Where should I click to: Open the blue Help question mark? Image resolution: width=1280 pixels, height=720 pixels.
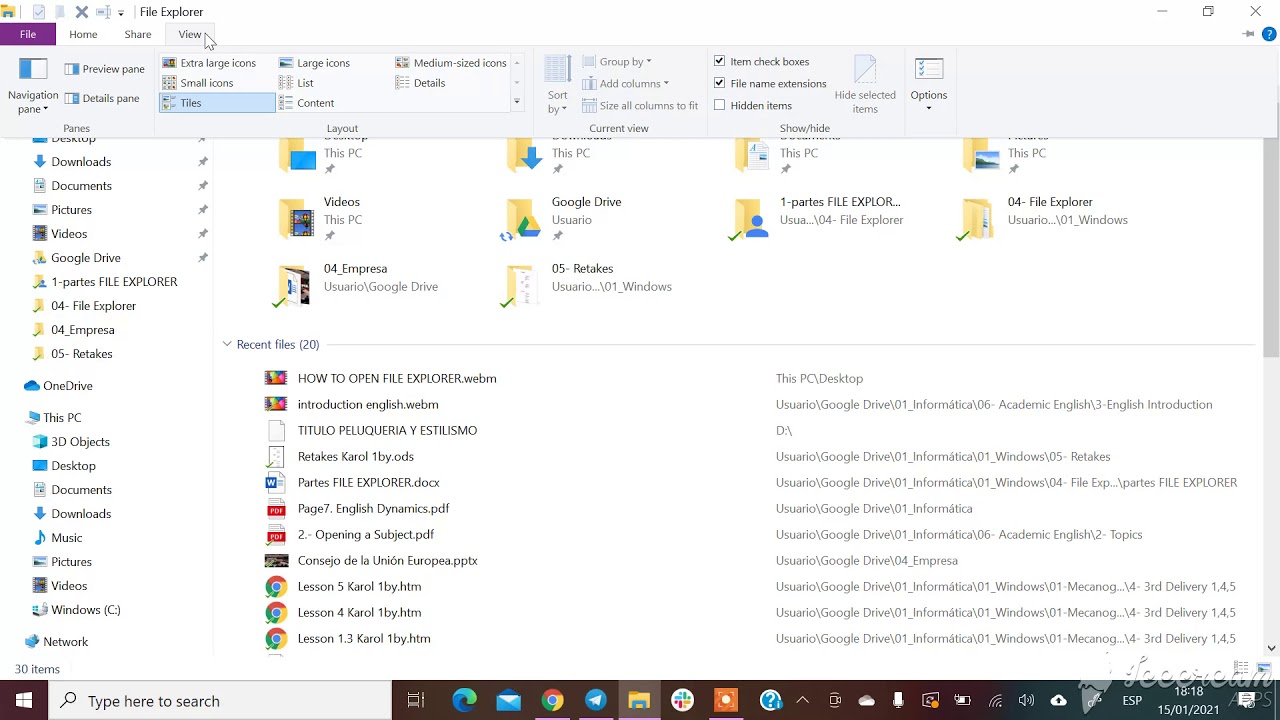(x=1269, y=34)
